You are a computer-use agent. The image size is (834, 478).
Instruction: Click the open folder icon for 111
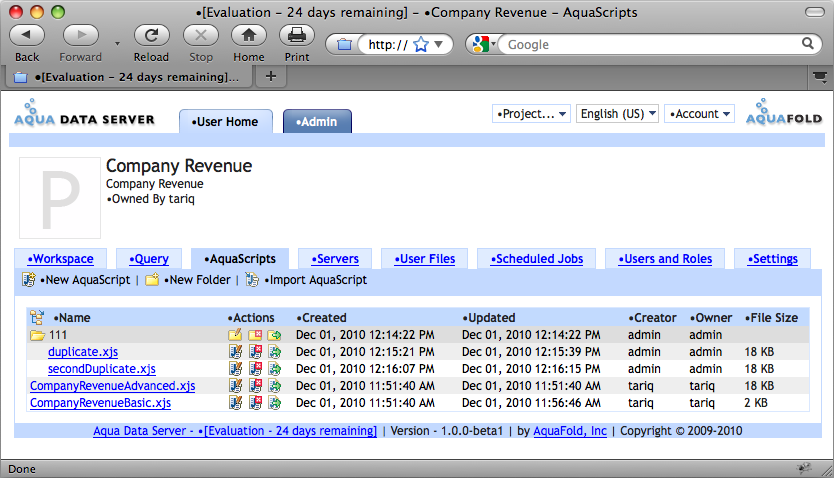pos(37,336)
